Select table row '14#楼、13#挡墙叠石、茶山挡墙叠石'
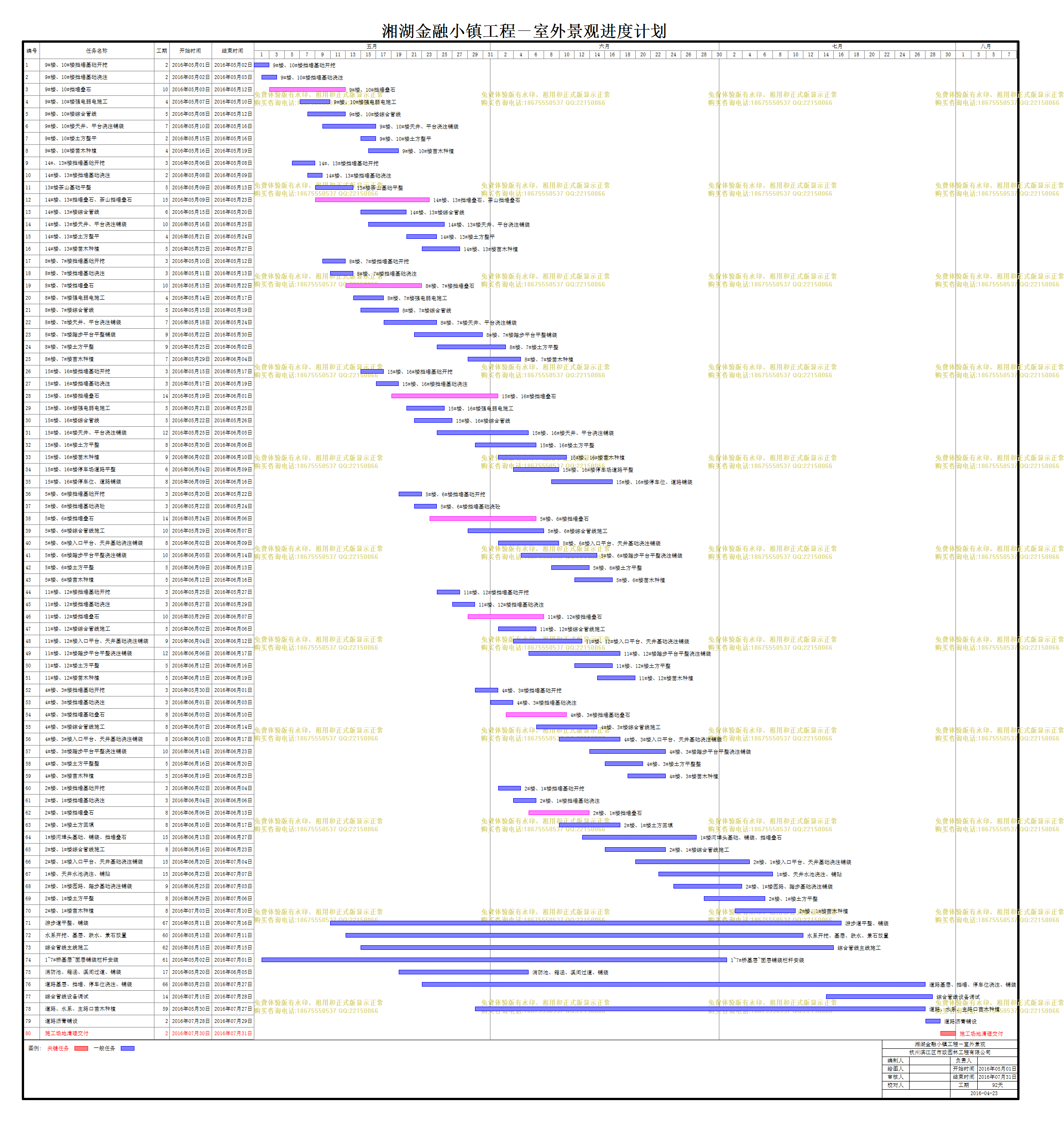This screenshot has width=1064, height=1121. pos(139,200)
